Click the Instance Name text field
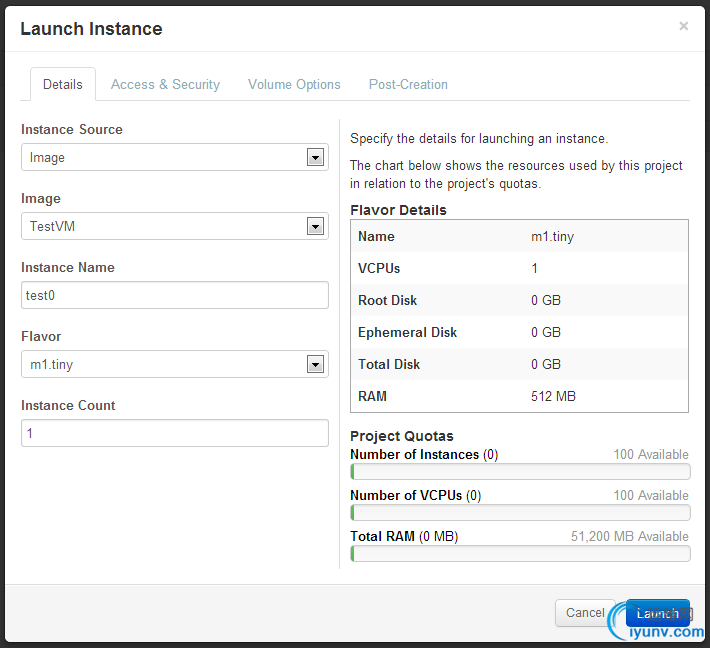This screenshot has width=710, height=648. [x=175, y=295]
